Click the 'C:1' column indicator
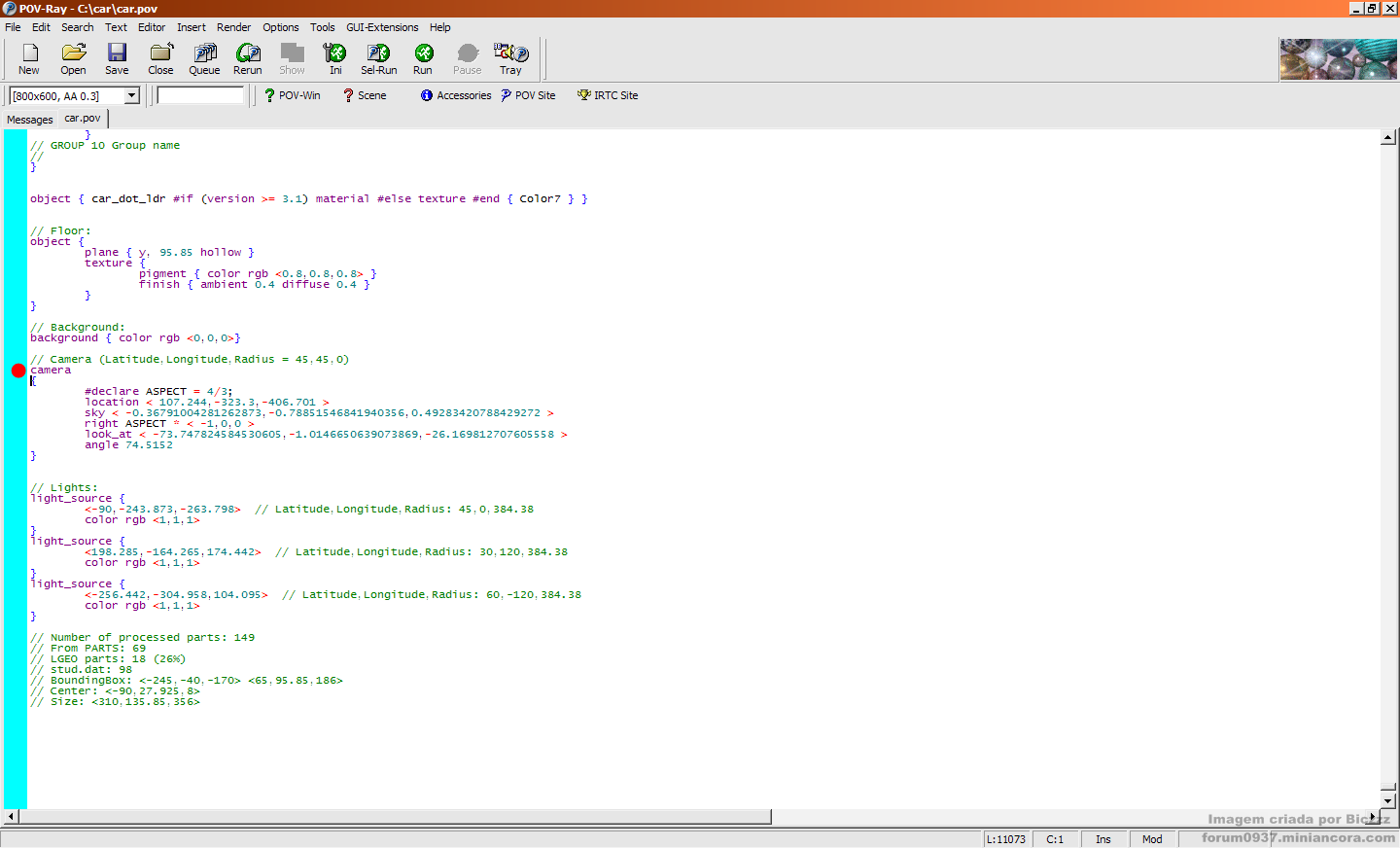1400x848 pixels. click(1055, 839)
